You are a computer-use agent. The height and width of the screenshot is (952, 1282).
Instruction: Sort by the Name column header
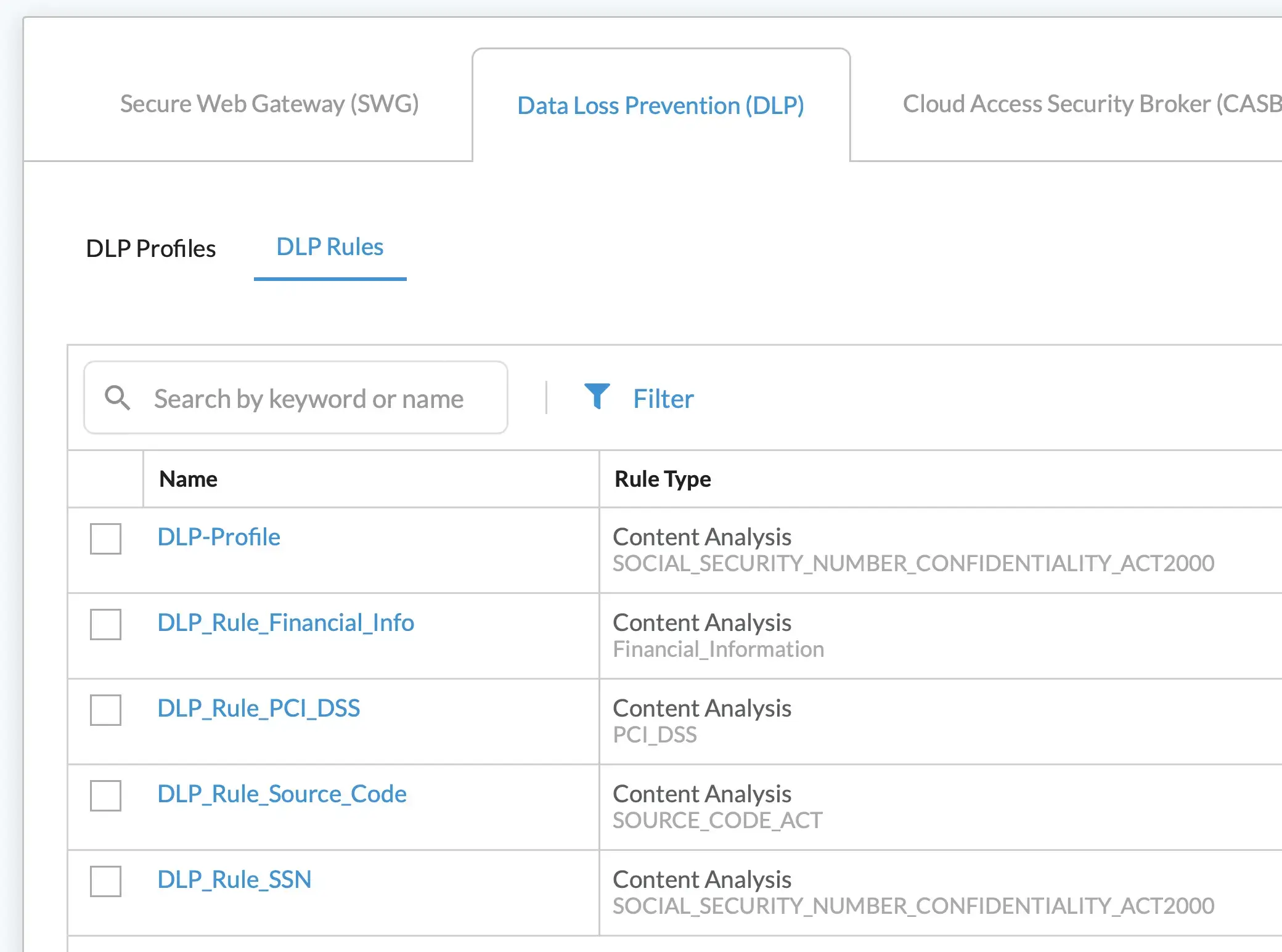[188, 479]
